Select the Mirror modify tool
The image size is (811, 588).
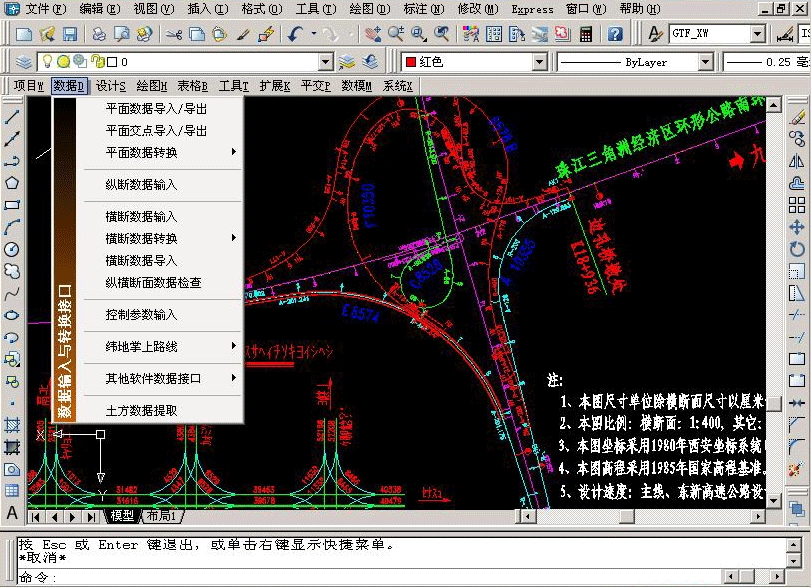click(797, 161)
